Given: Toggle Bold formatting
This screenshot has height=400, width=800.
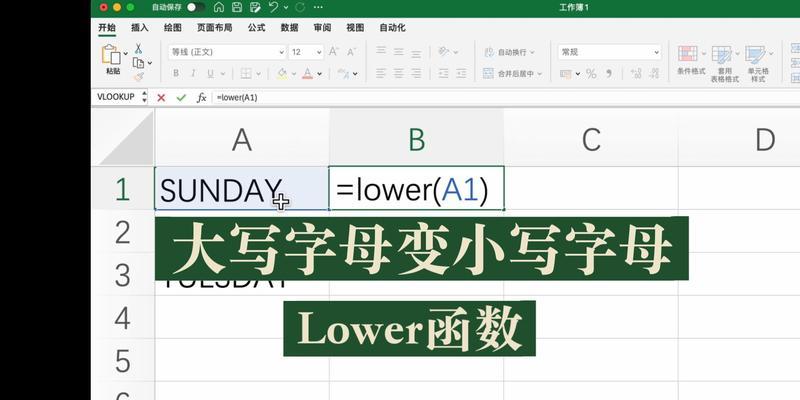Looking at the screenshot, I should click(x=176, y=73).
